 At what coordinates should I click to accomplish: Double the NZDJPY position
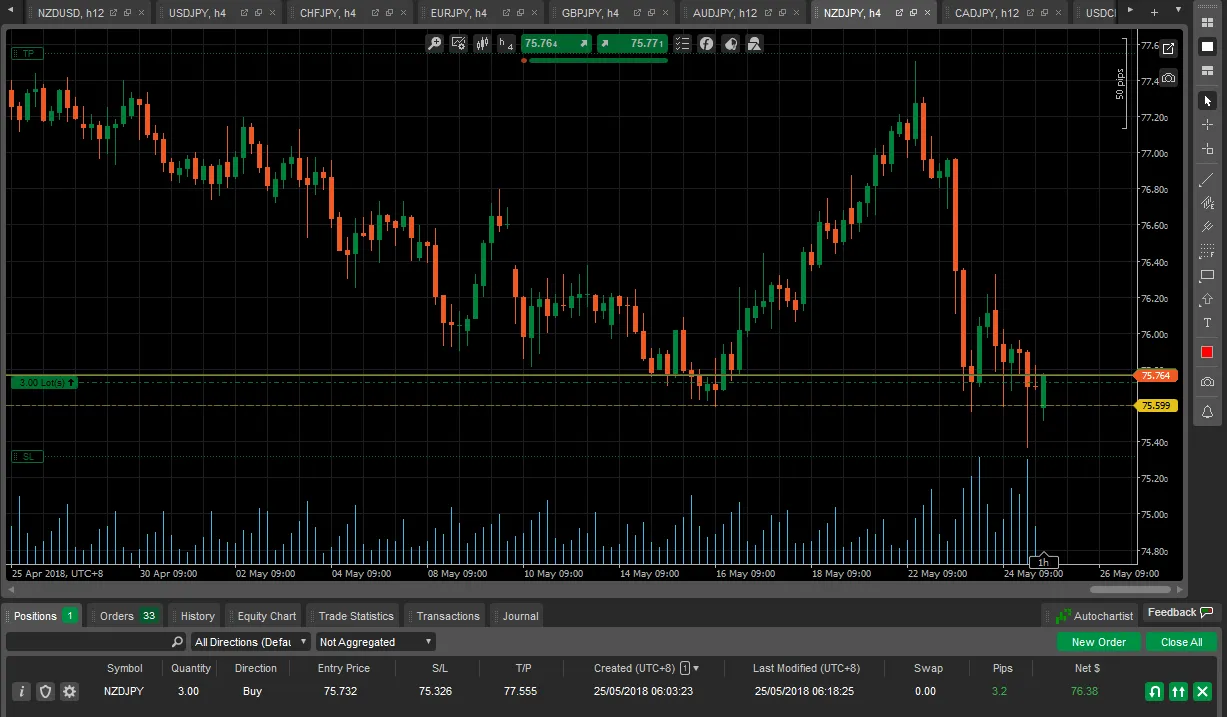click(x=1178, y=691)
